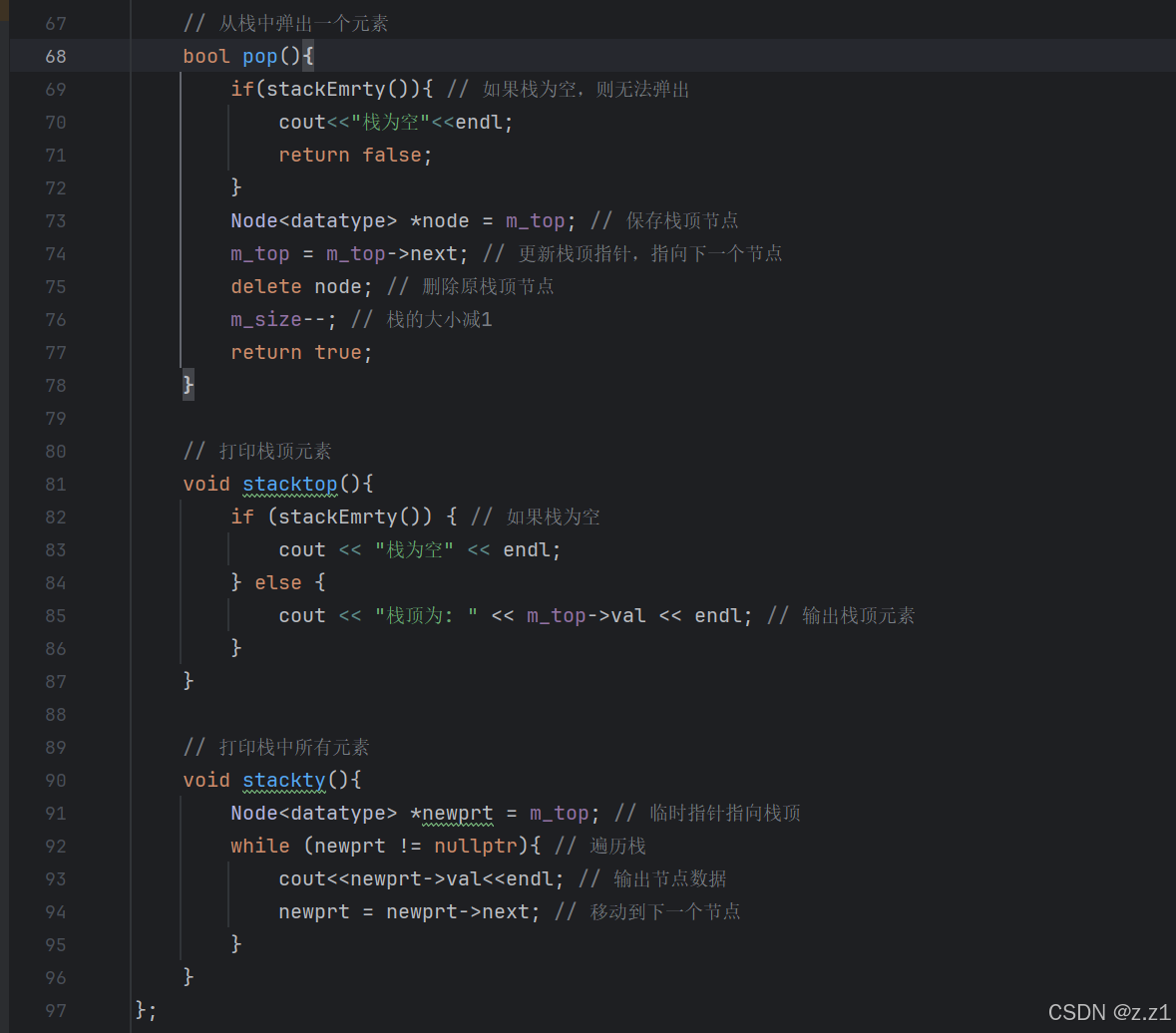This screenshot has height=1033, width=1176.
Task: Click the 'bool' keyword on line 68
Action: click(x=206, y=57)
